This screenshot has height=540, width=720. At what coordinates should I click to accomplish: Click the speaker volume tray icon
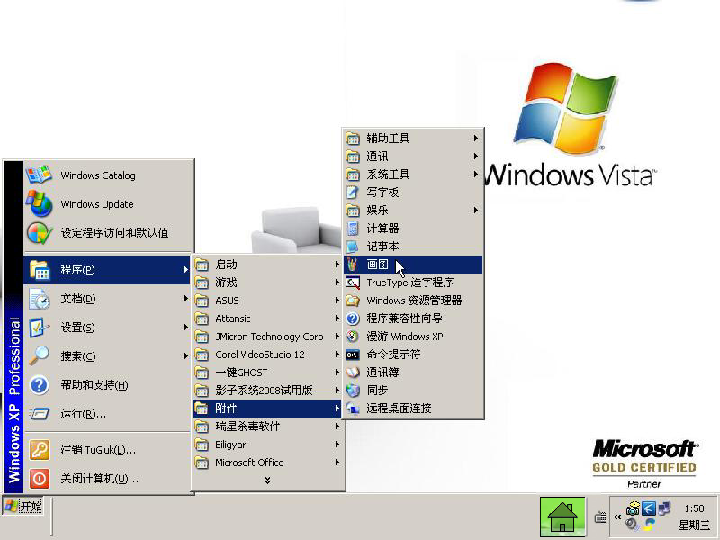click(633, 524)
